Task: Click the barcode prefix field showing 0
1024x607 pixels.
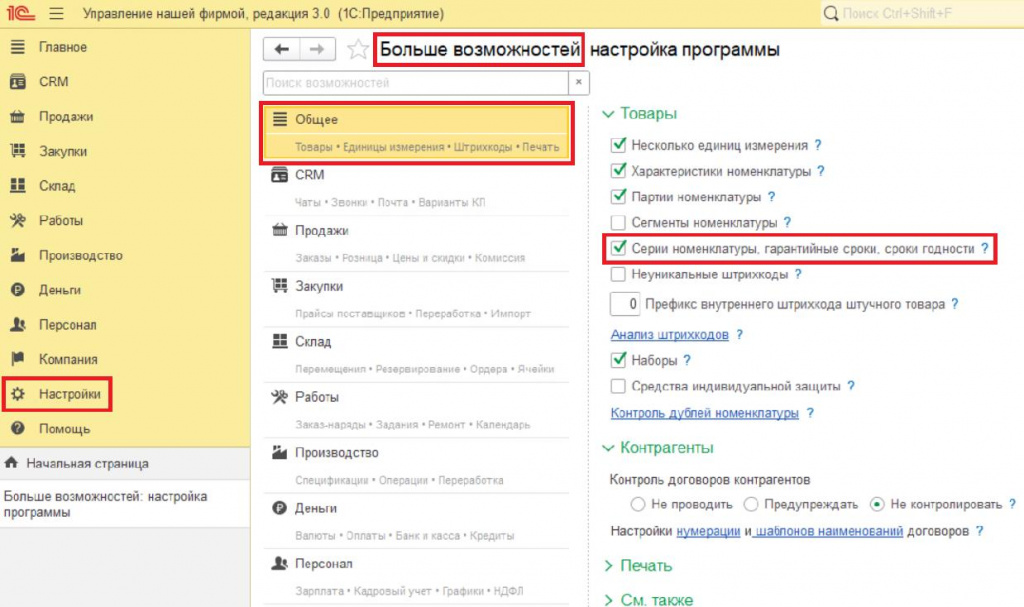Action: coord(625,304)
